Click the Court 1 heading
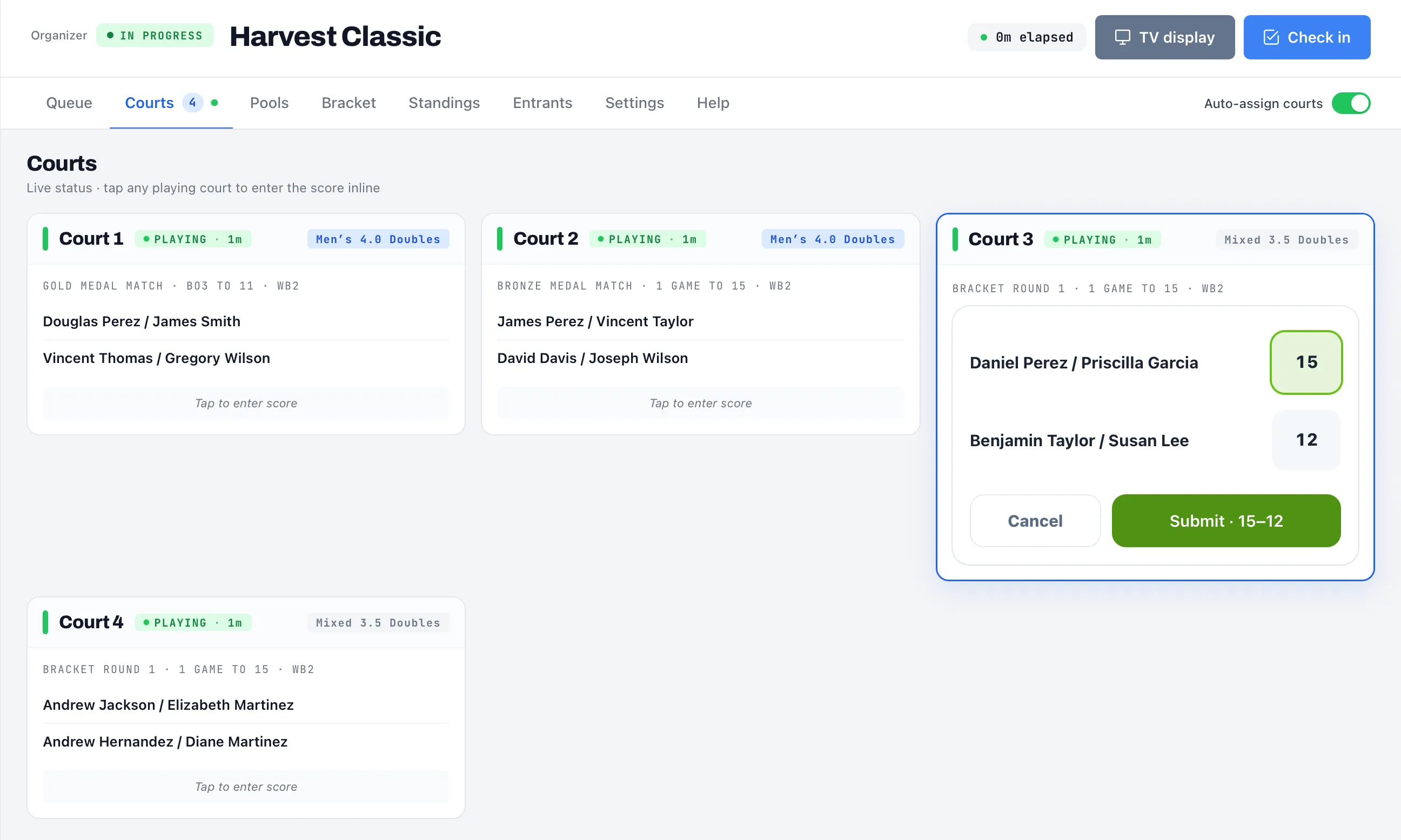The width and height of the screenshot is (1401, 840). 91,238
